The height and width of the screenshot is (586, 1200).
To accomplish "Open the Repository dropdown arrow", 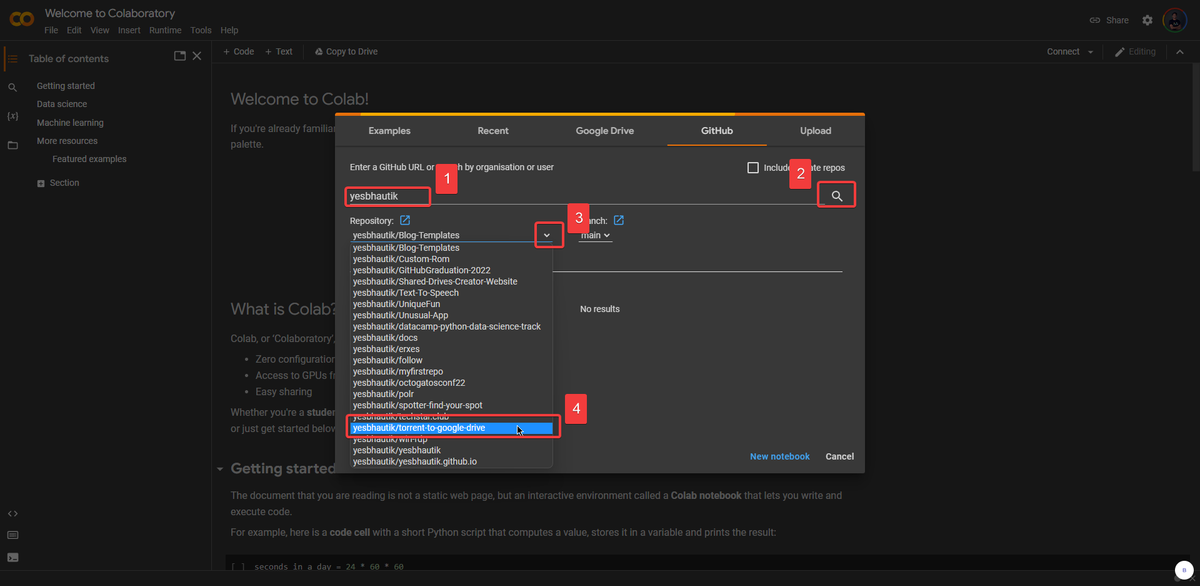I will [x=546, y=235].
